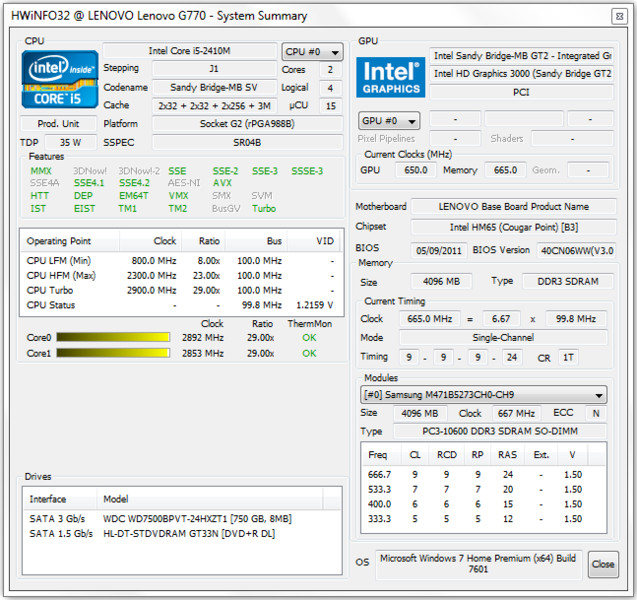Select the HL-DT-STDVDRAM GT33N drive row
The width and height of the screenshot is (637, 600).
[x=182, y=533]
